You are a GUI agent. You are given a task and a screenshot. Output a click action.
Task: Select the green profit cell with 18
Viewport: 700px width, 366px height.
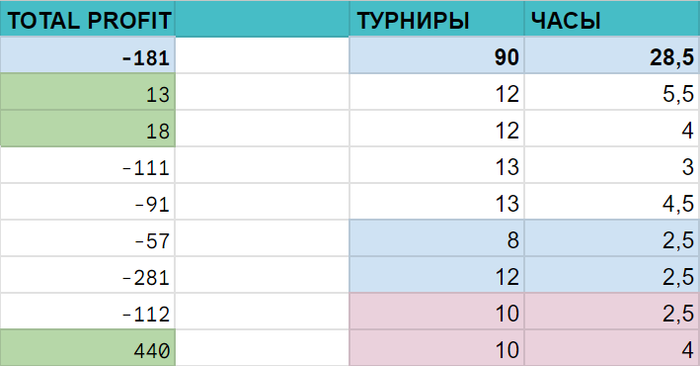point(88,129)
